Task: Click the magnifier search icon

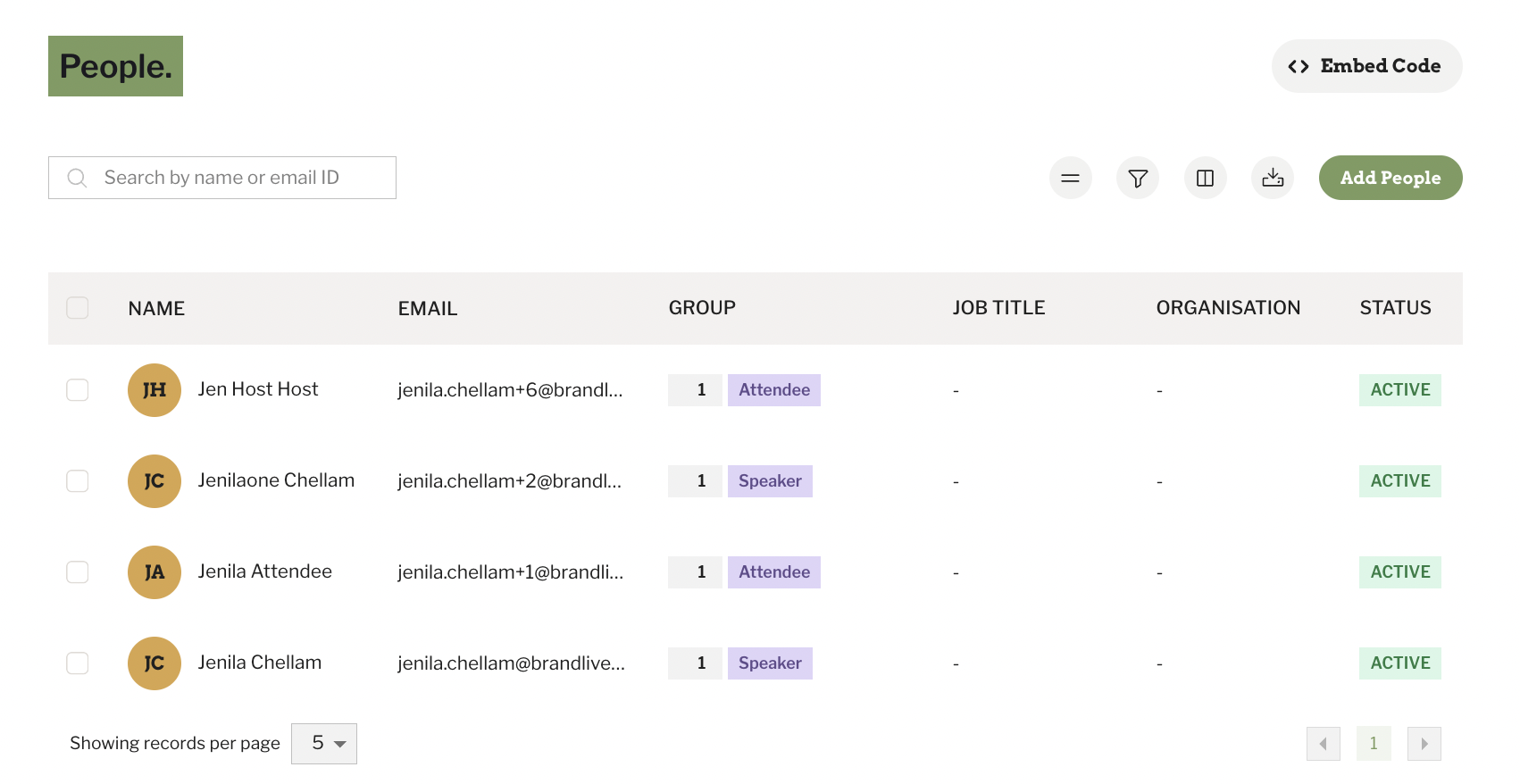Action: (x=78, y=178)
